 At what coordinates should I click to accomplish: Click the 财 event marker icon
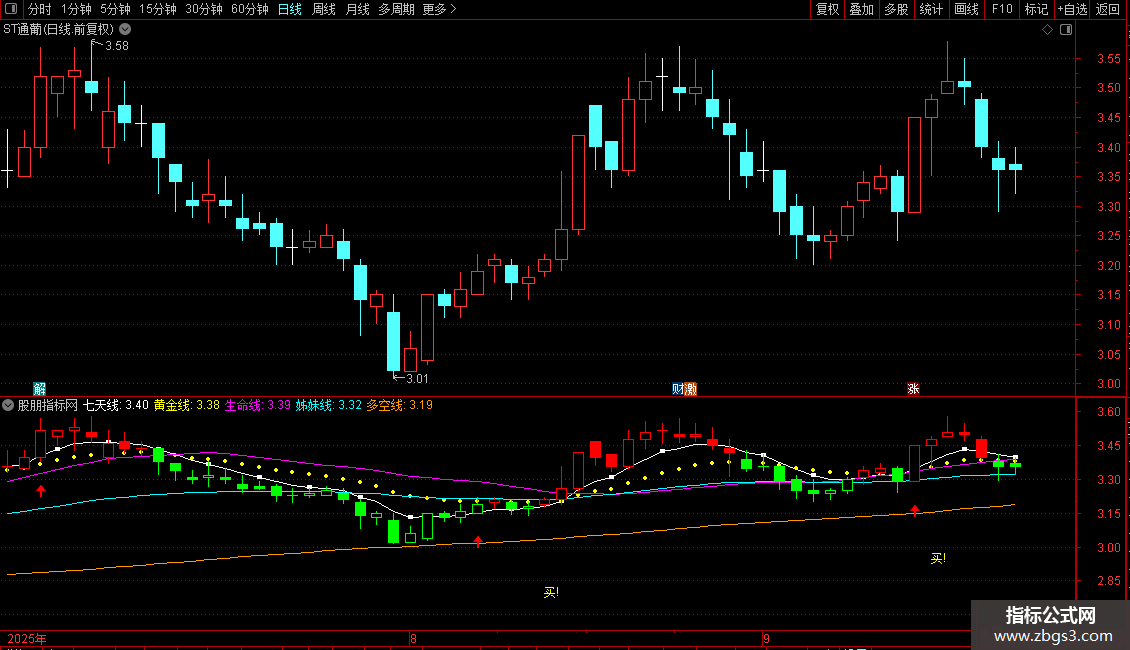pos(677,389)
